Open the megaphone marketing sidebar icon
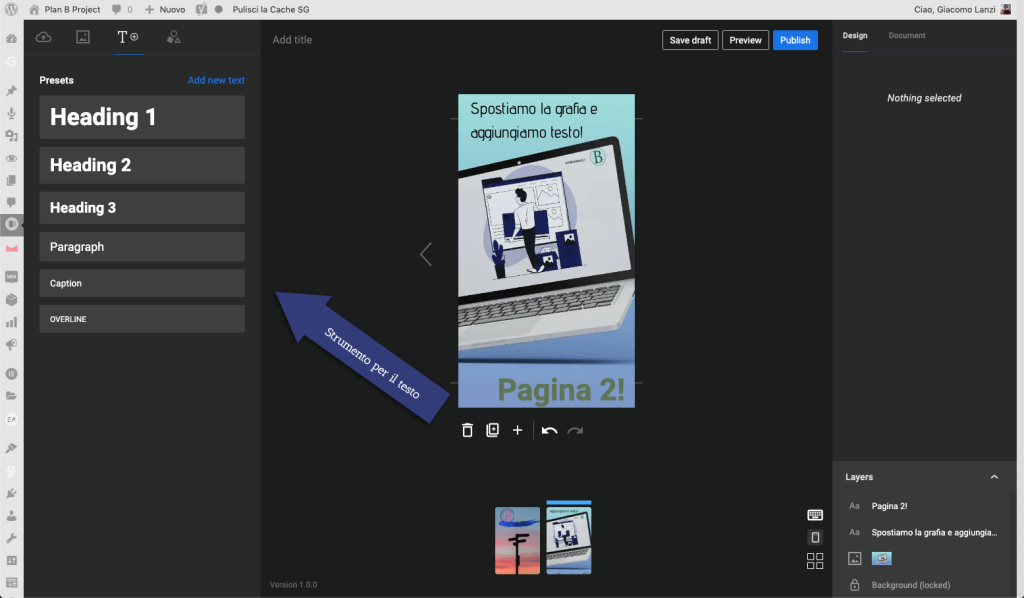 (11, 345)
